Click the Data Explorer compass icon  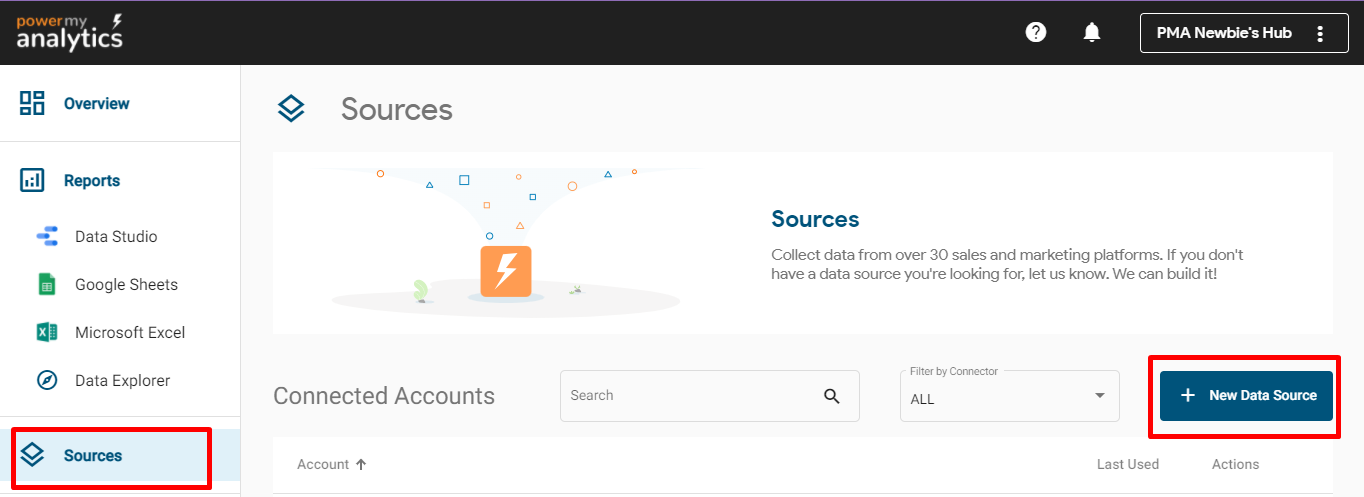(x=47, y=381)
